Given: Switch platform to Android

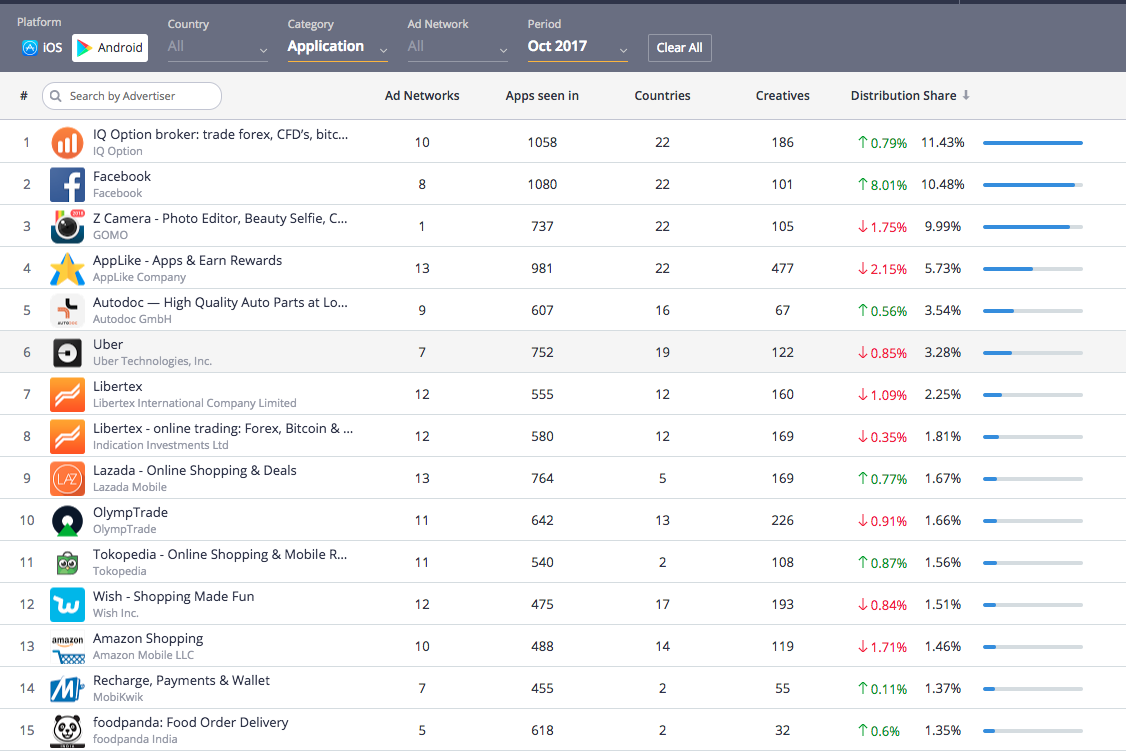Looking at the screenshot, I should point(110,47).
